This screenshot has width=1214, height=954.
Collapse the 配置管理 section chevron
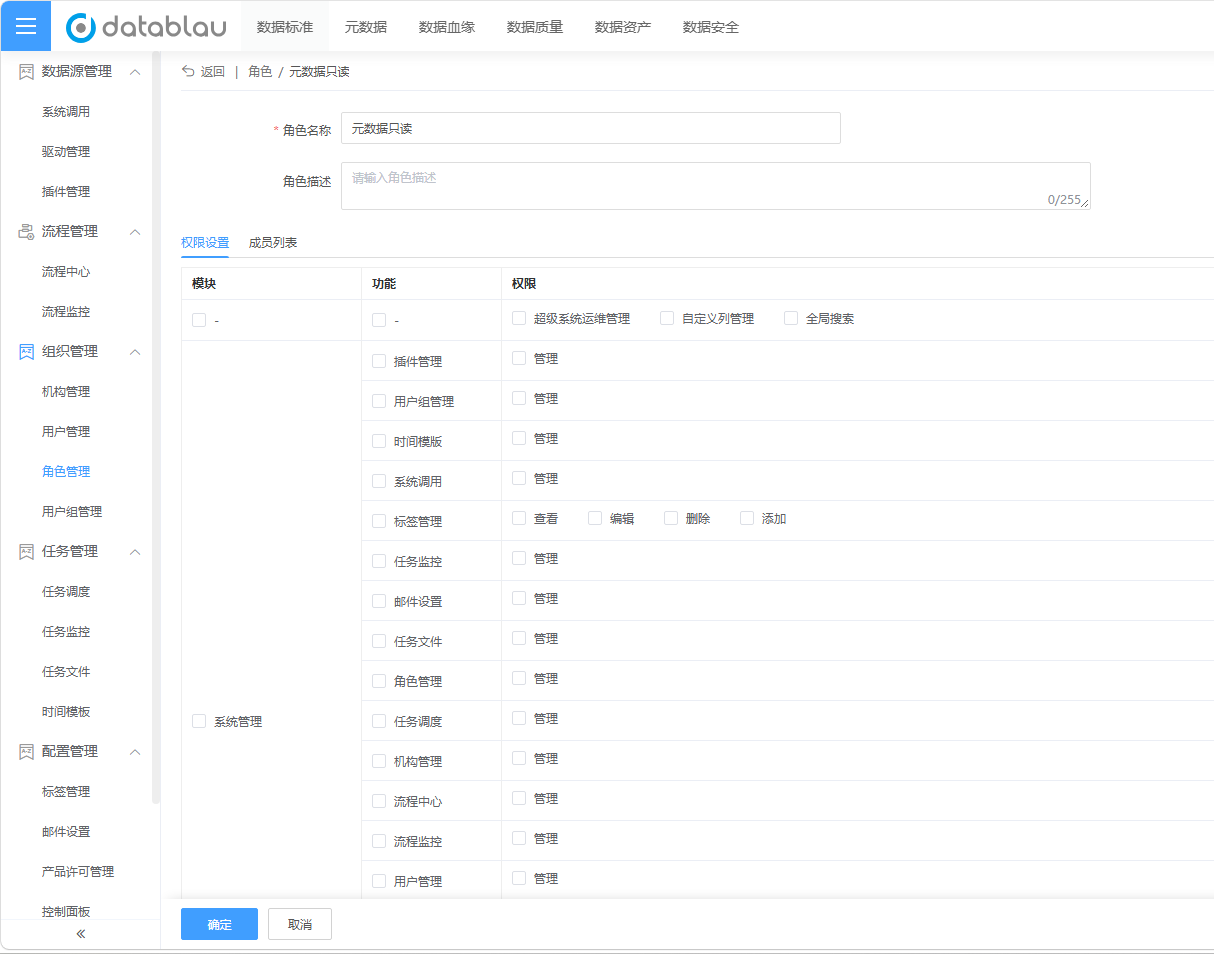point(135,751)
